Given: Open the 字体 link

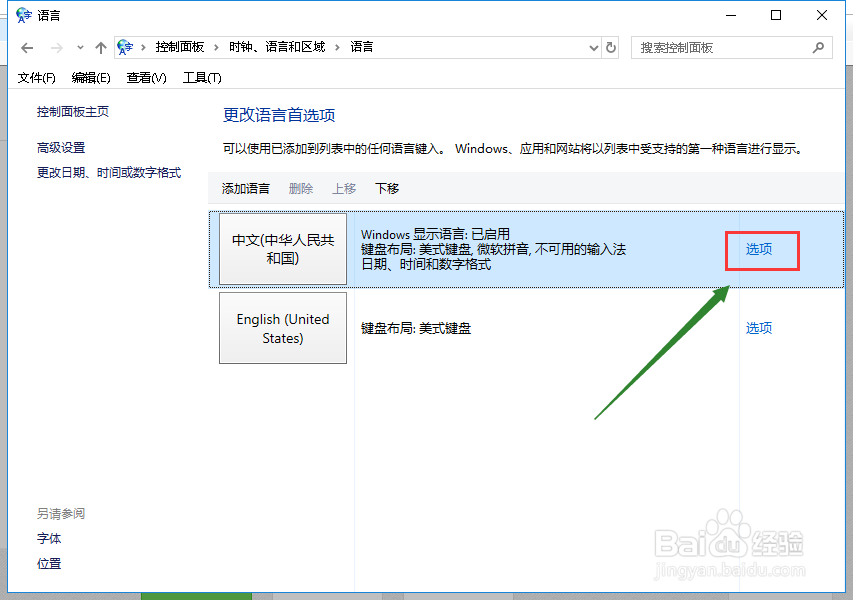Looking at the screenshot, I should click(48, 539).
